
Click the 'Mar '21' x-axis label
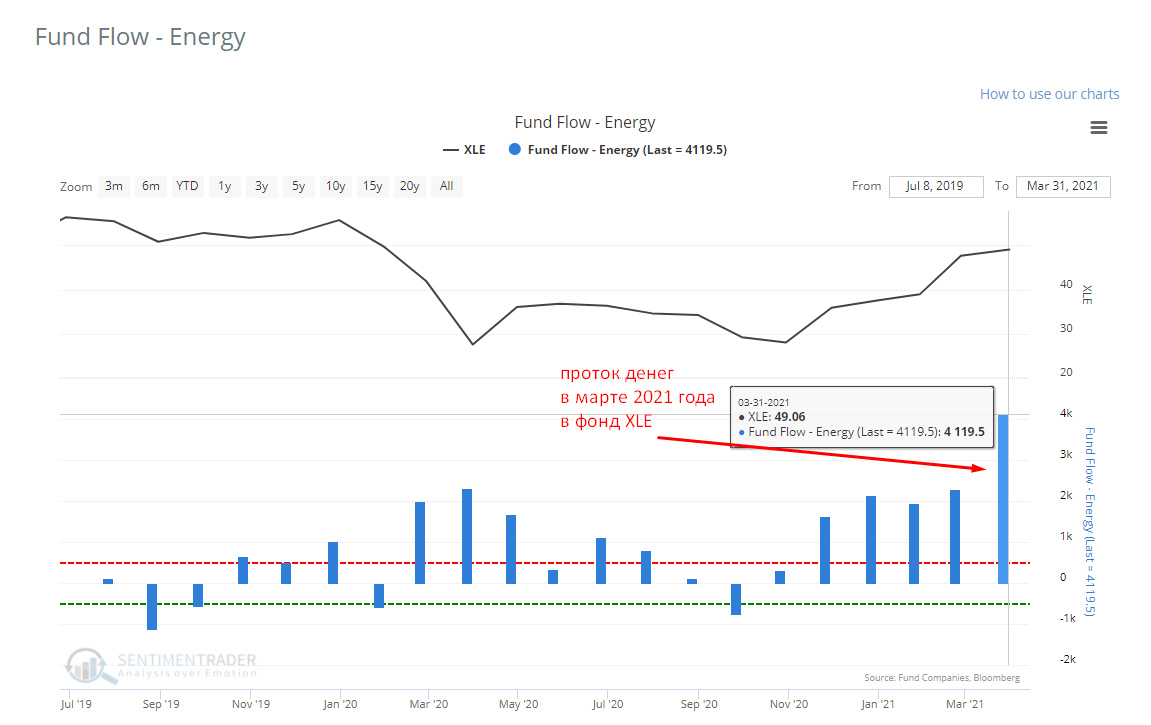tap(965, 704)
